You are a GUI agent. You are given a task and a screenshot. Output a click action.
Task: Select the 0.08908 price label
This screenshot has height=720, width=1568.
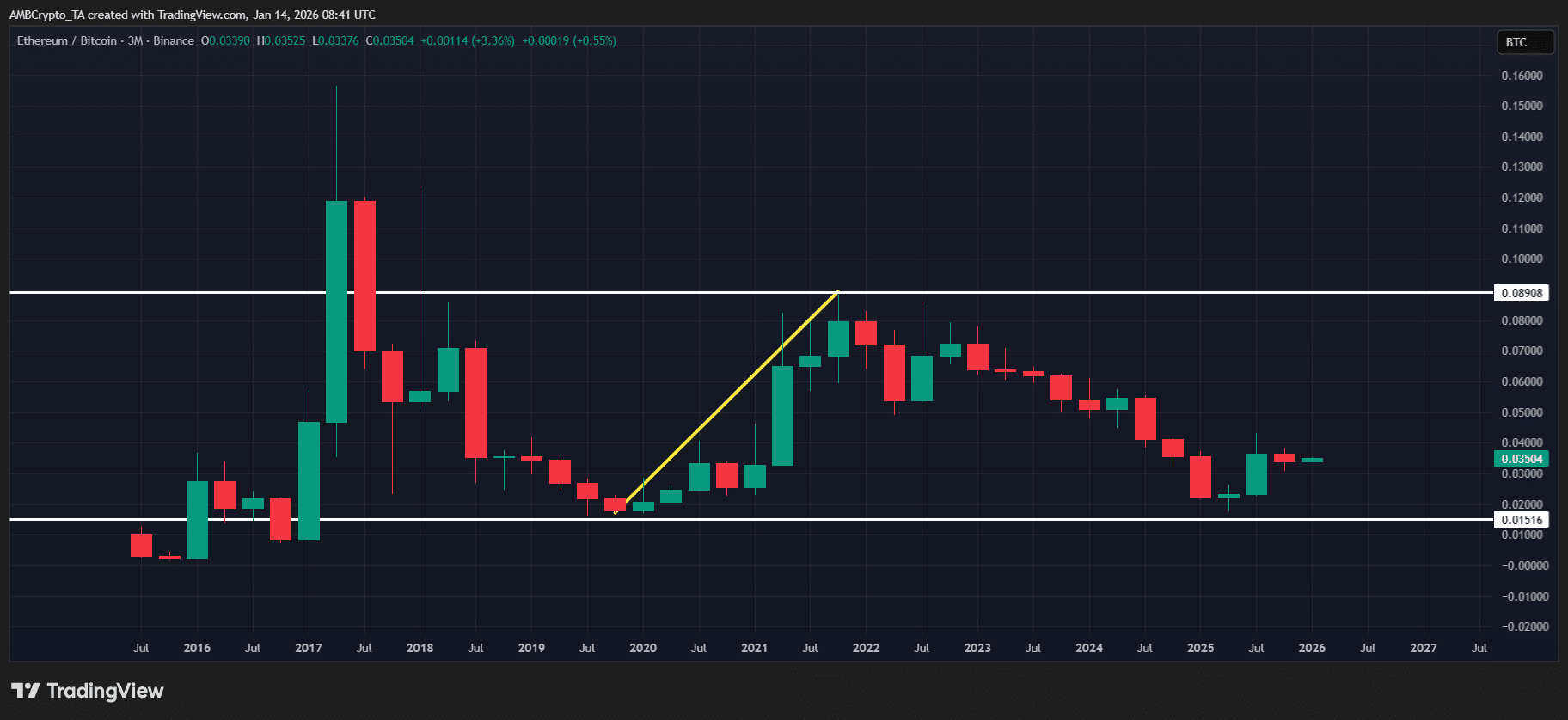pos(1521,293)
